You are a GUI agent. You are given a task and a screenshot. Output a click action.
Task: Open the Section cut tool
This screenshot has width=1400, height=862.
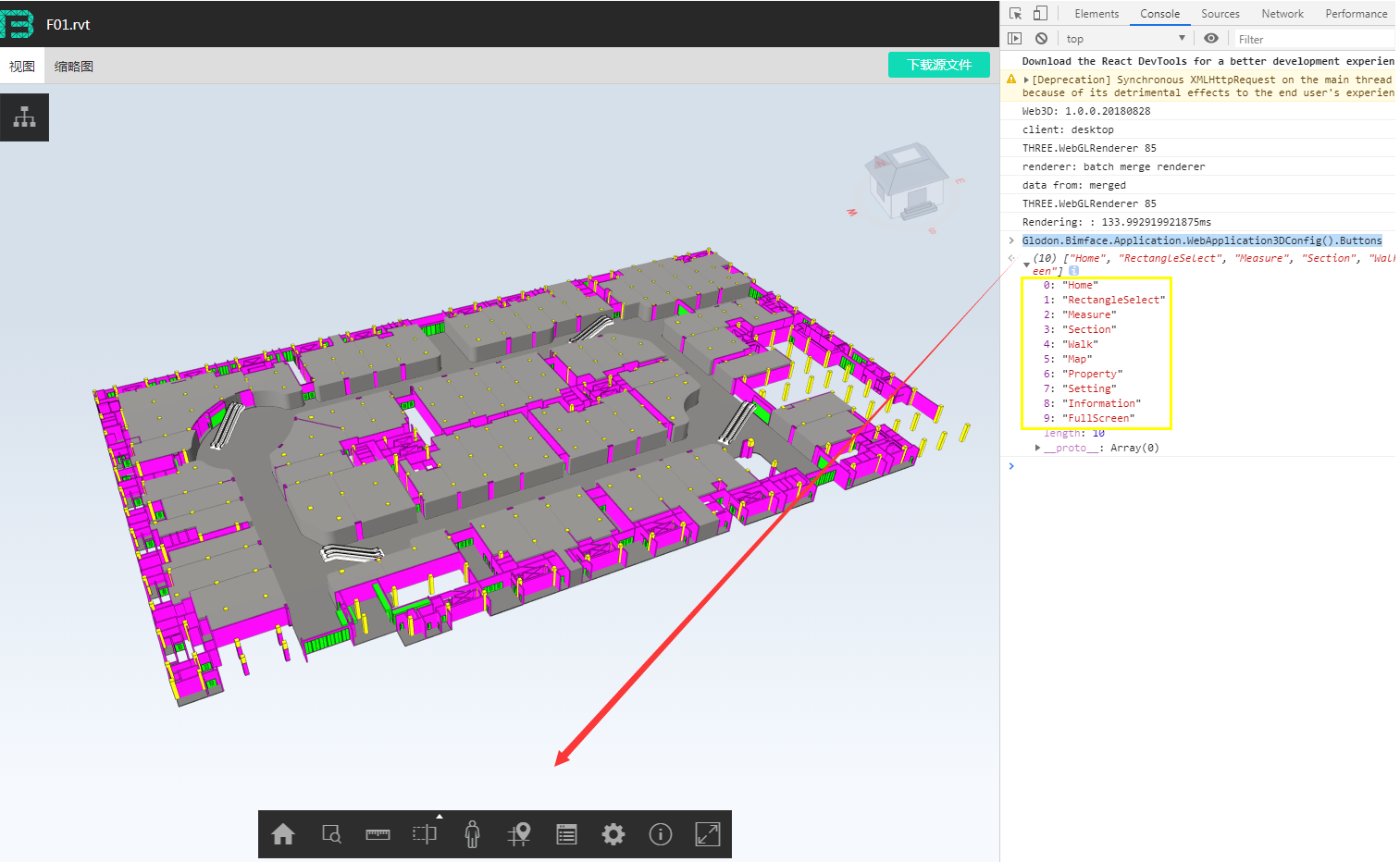(425, 834)
